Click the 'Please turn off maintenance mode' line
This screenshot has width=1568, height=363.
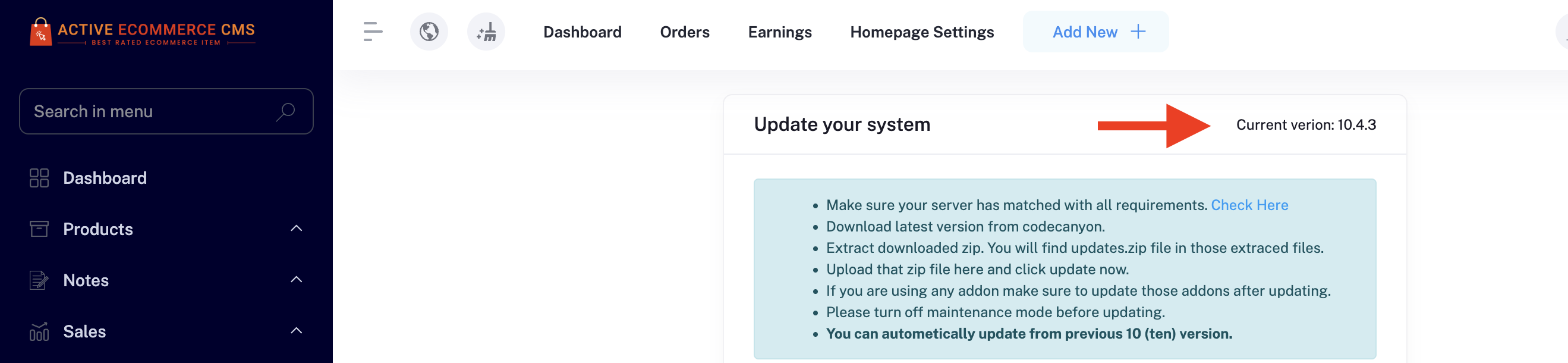click(996, 312)
